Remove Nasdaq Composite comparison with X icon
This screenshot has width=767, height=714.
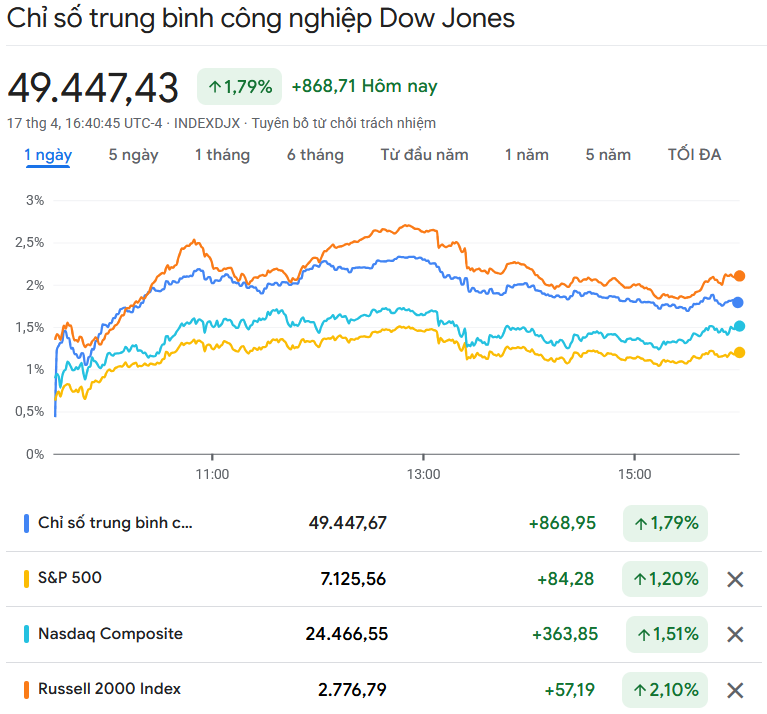point(735,634)
